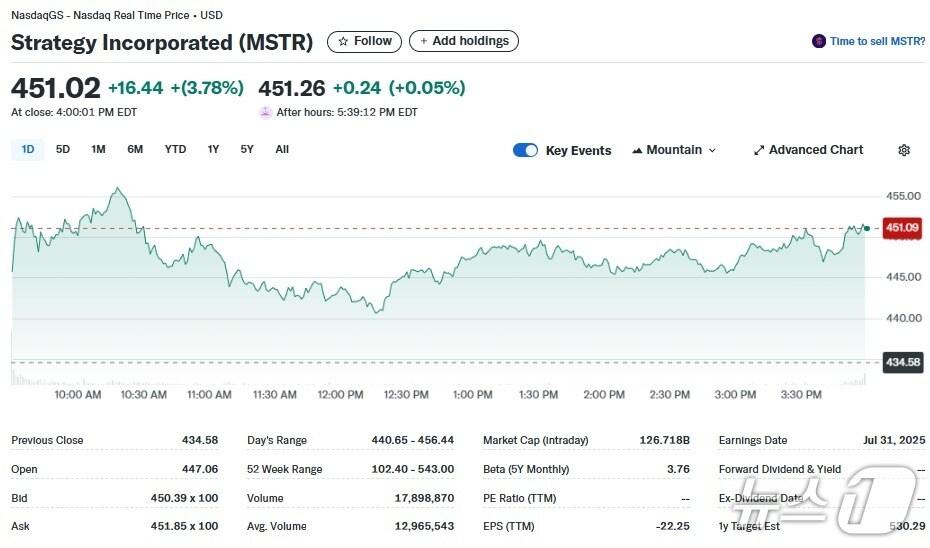
Task: Click the After hours moon icon
Action: point(265,112)
